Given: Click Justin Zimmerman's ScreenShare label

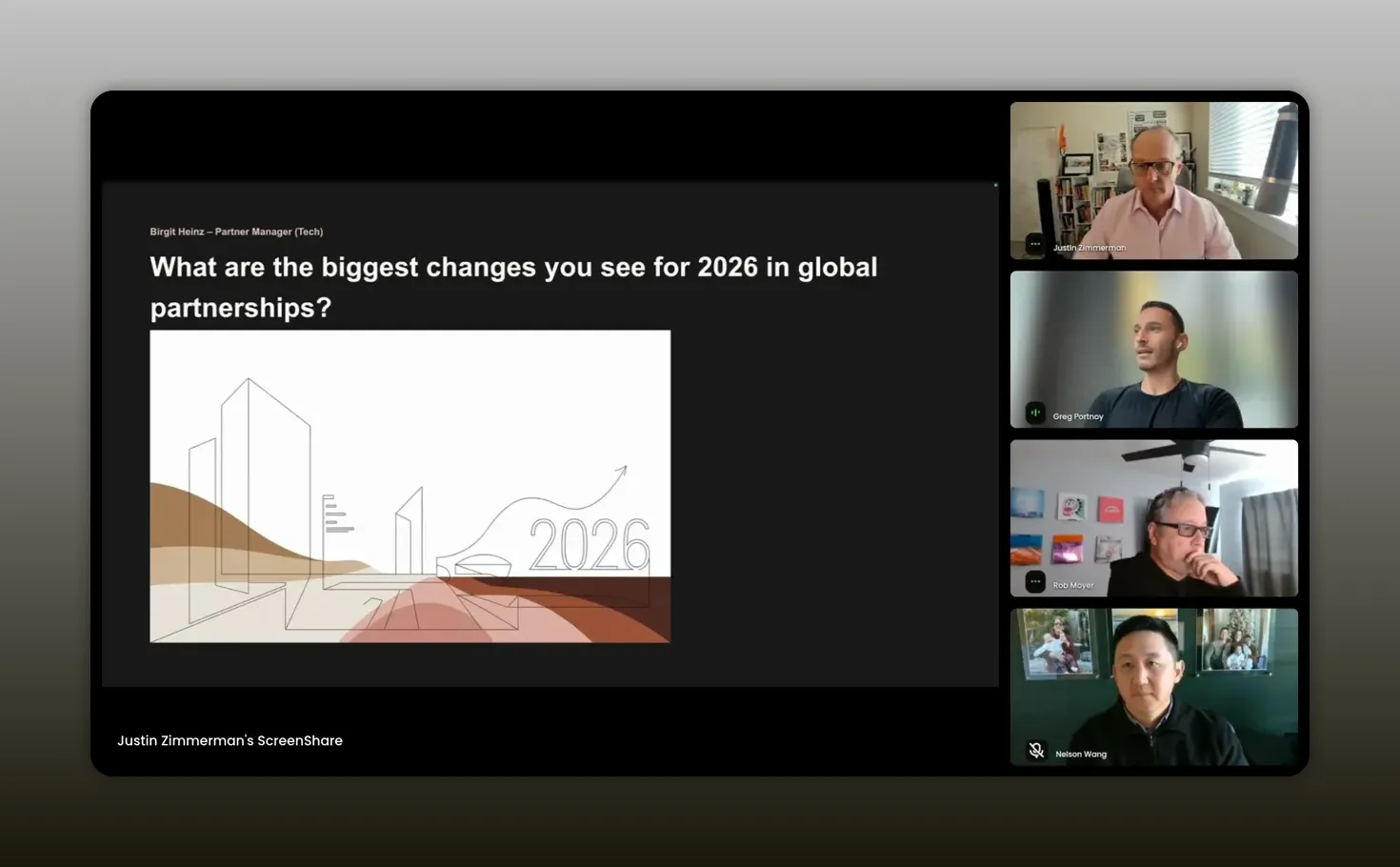Looking at the screenshot, I should [230, 740].
